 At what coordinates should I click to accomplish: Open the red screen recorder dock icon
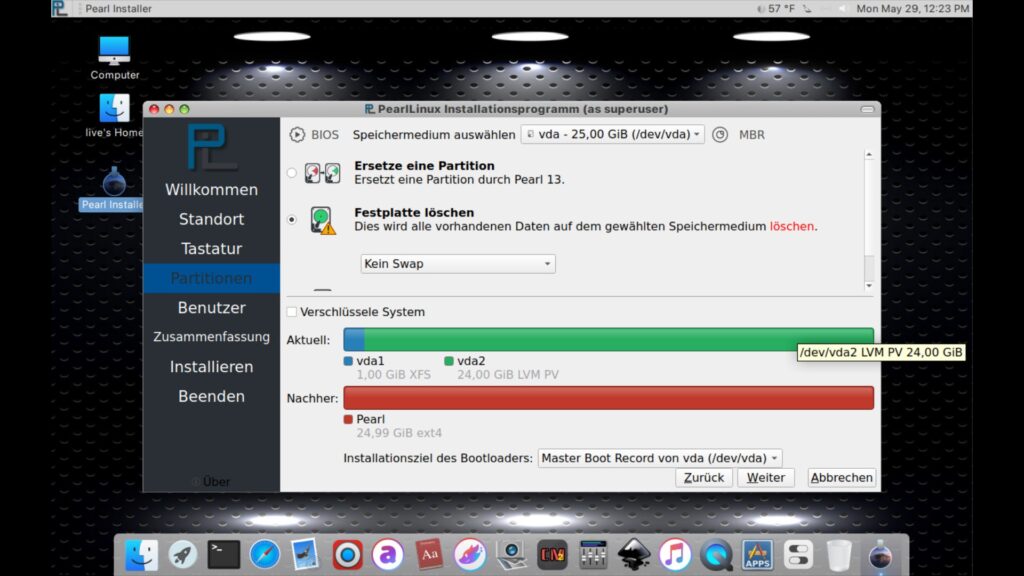(347, 554)
